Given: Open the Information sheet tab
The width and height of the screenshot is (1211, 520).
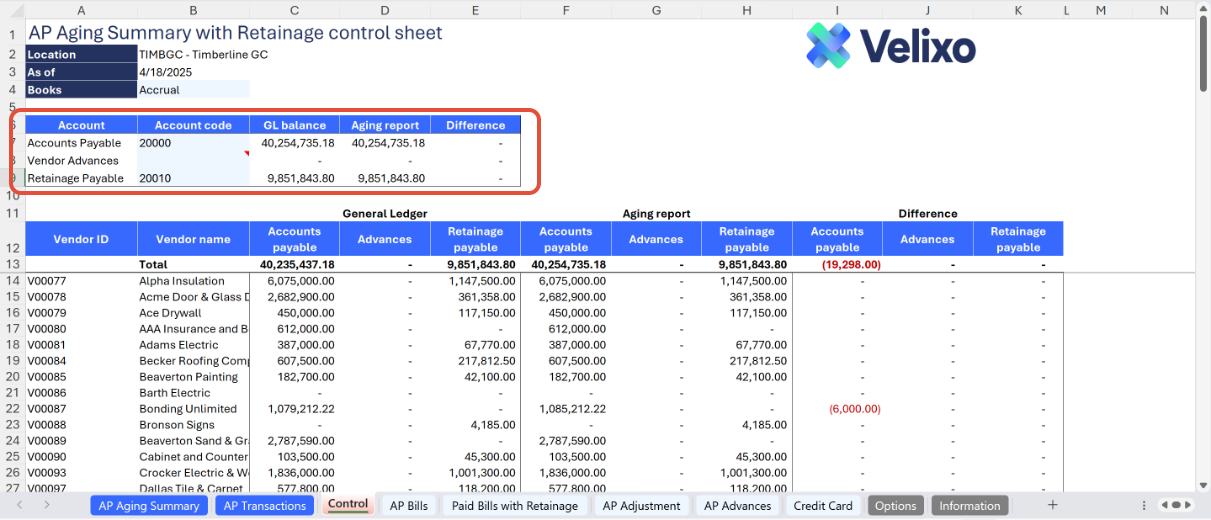Looking at the screenshot, I should point(969,506).
